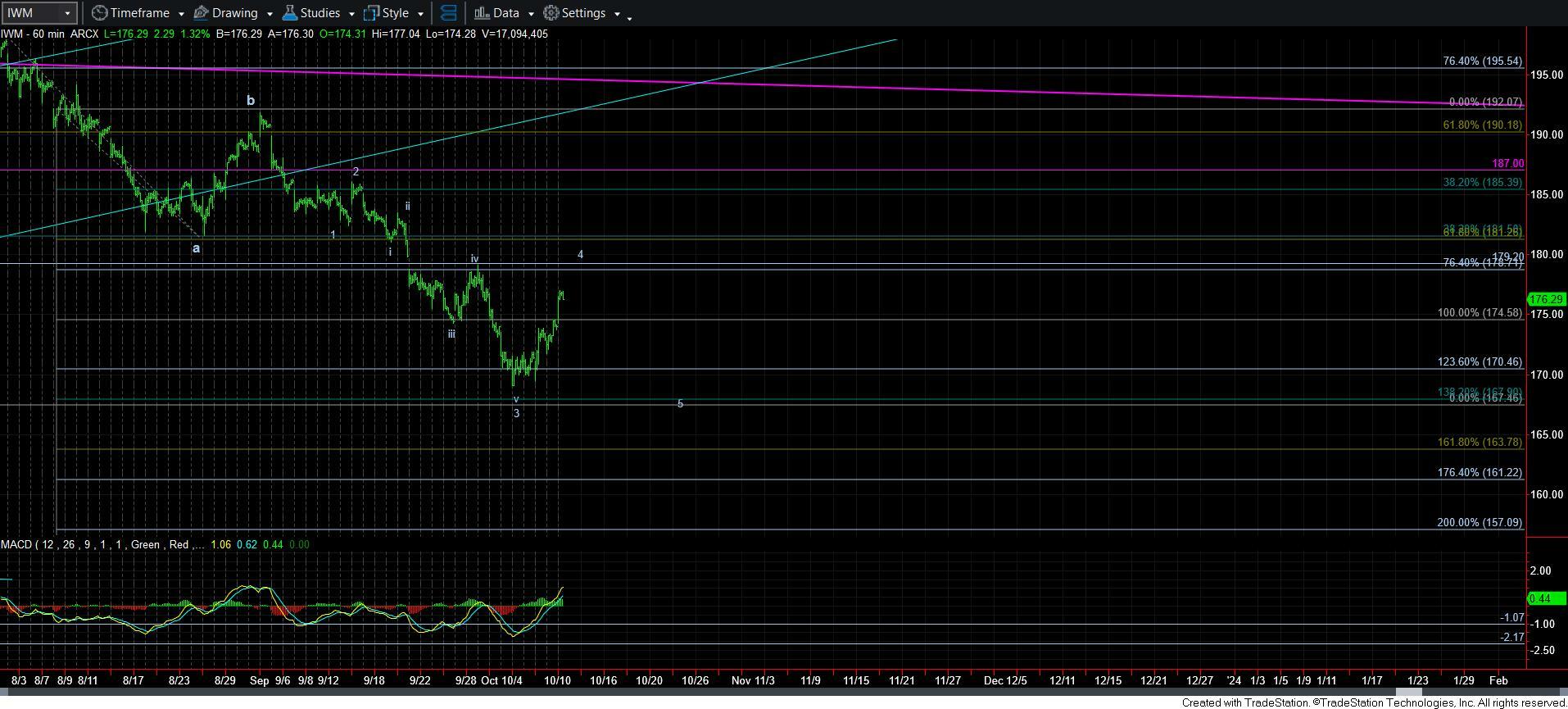This screenshot has width=1568, height=709.
Task: Click the wave 4 label on chart
Action: [x=580, y=255]
